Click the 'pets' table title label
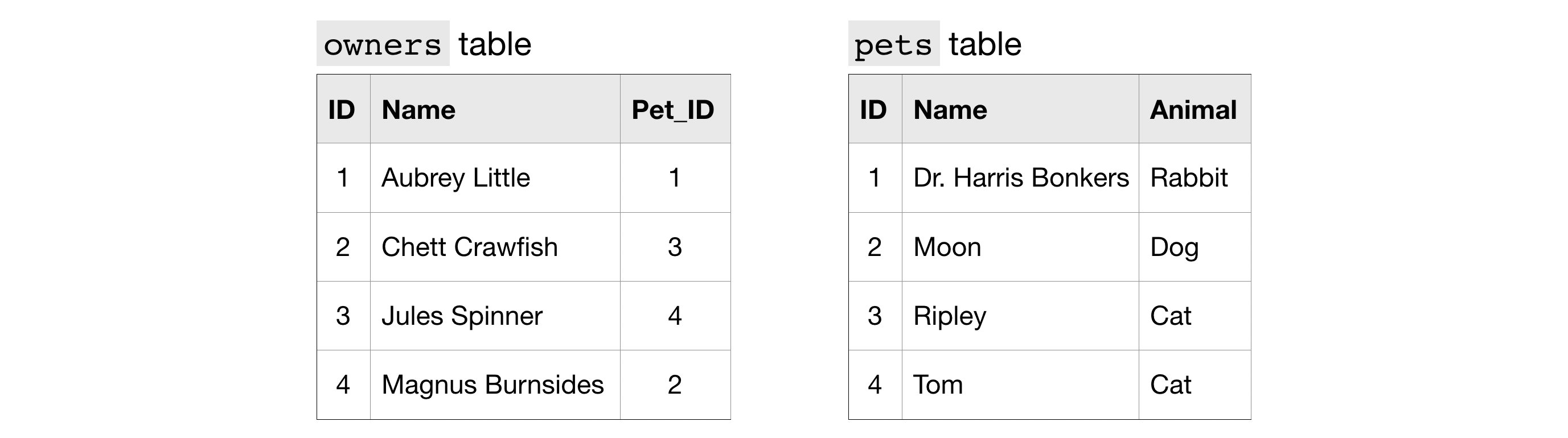This screenshot has width=1568, height=438. pyautogui.click(x=893, y=44)
